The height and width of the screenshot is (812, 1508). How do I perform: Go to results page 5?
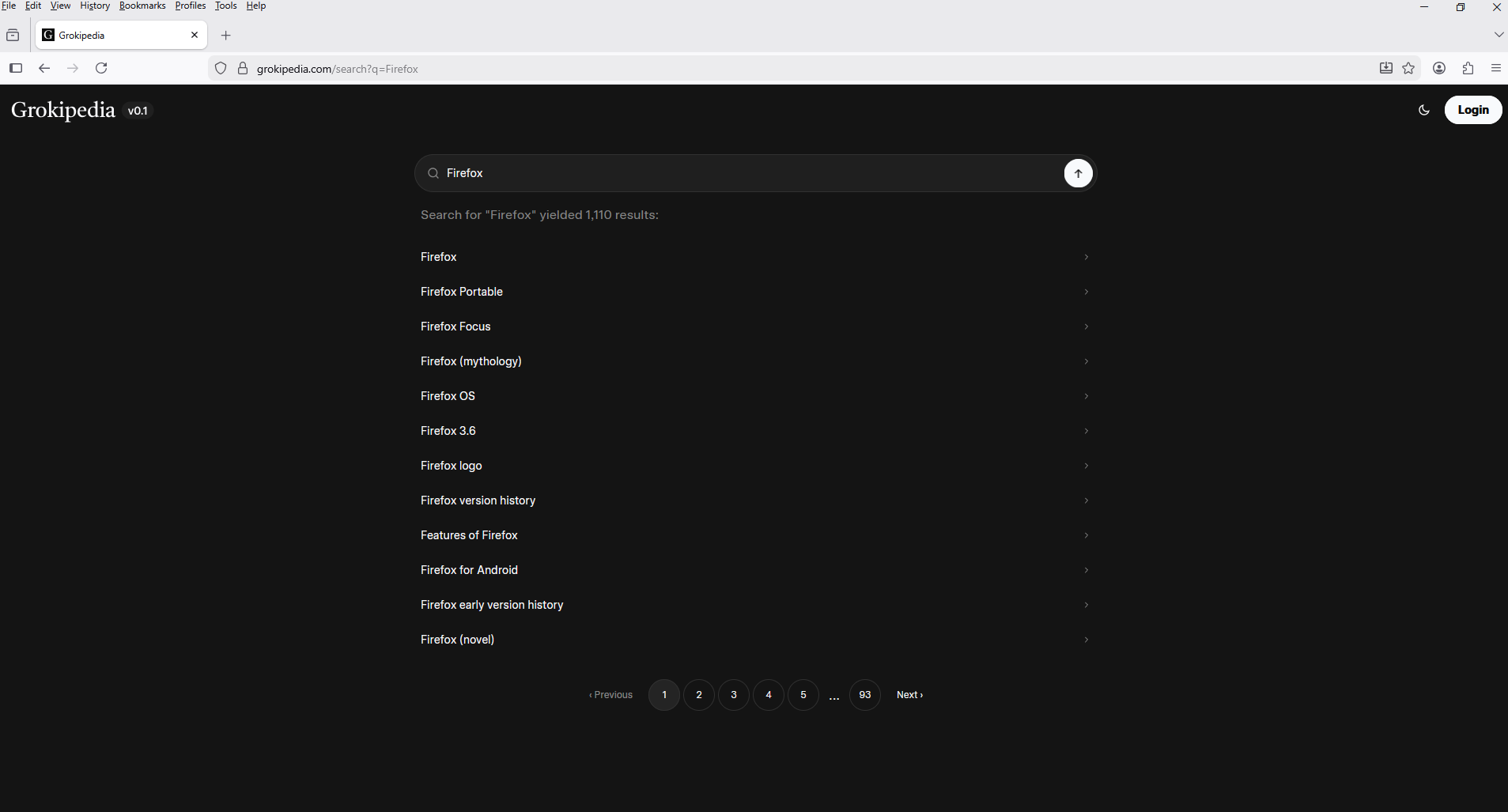pyautogui.click(x=803, y=695)
